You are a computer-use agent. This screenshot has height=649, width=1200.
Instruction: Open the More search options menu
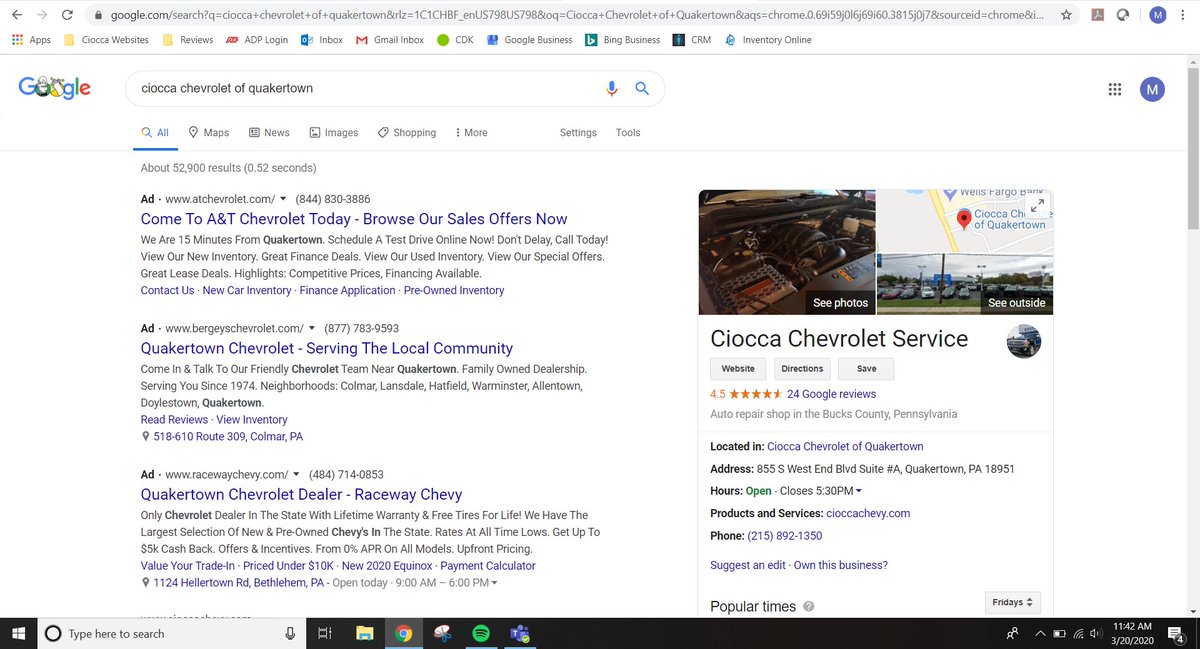[x=471, y=132]
